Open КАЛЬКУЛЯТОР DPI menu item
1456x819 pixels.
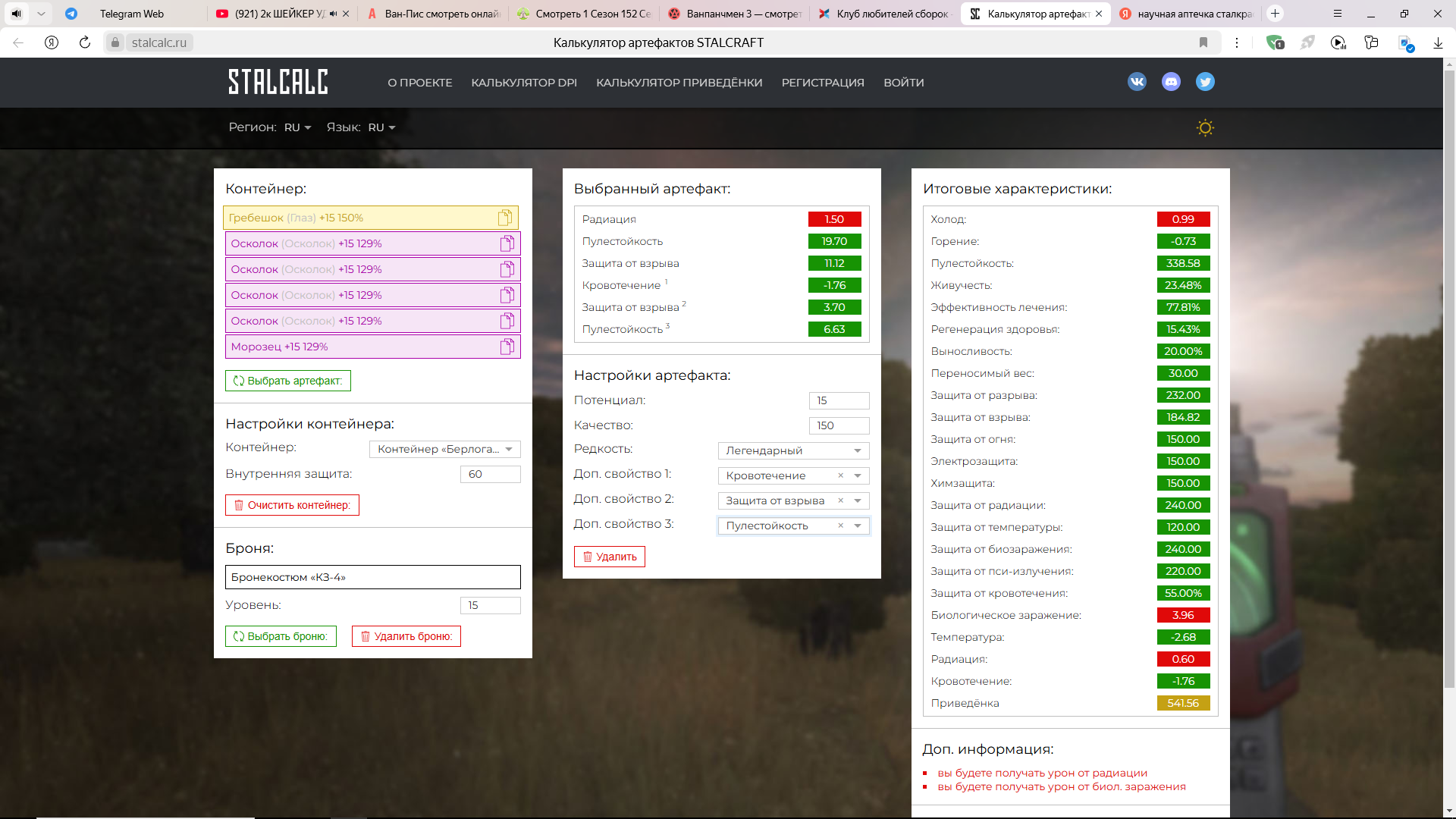524,83
